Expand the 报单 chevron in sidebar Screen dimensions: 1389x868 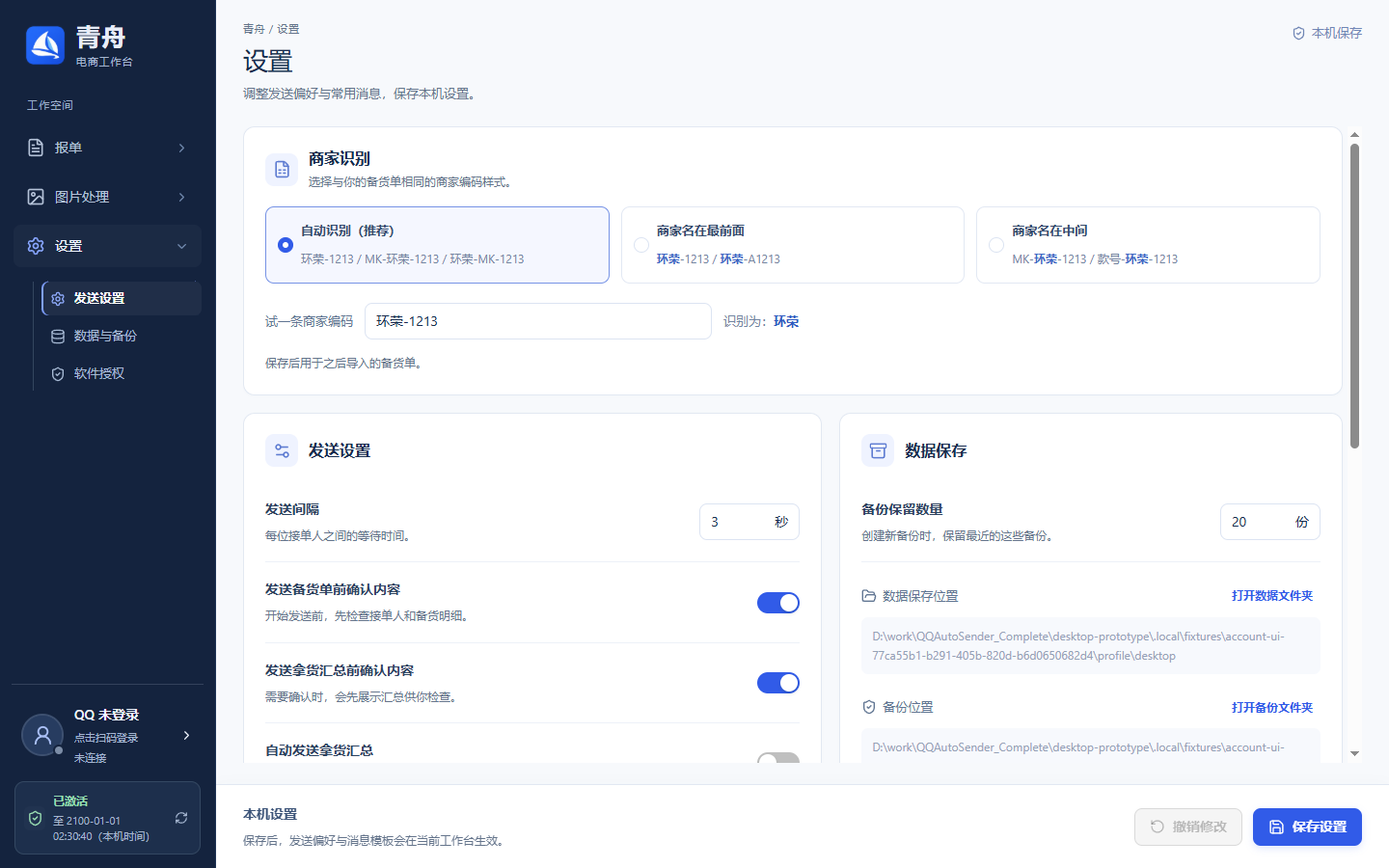coord(181,148)
